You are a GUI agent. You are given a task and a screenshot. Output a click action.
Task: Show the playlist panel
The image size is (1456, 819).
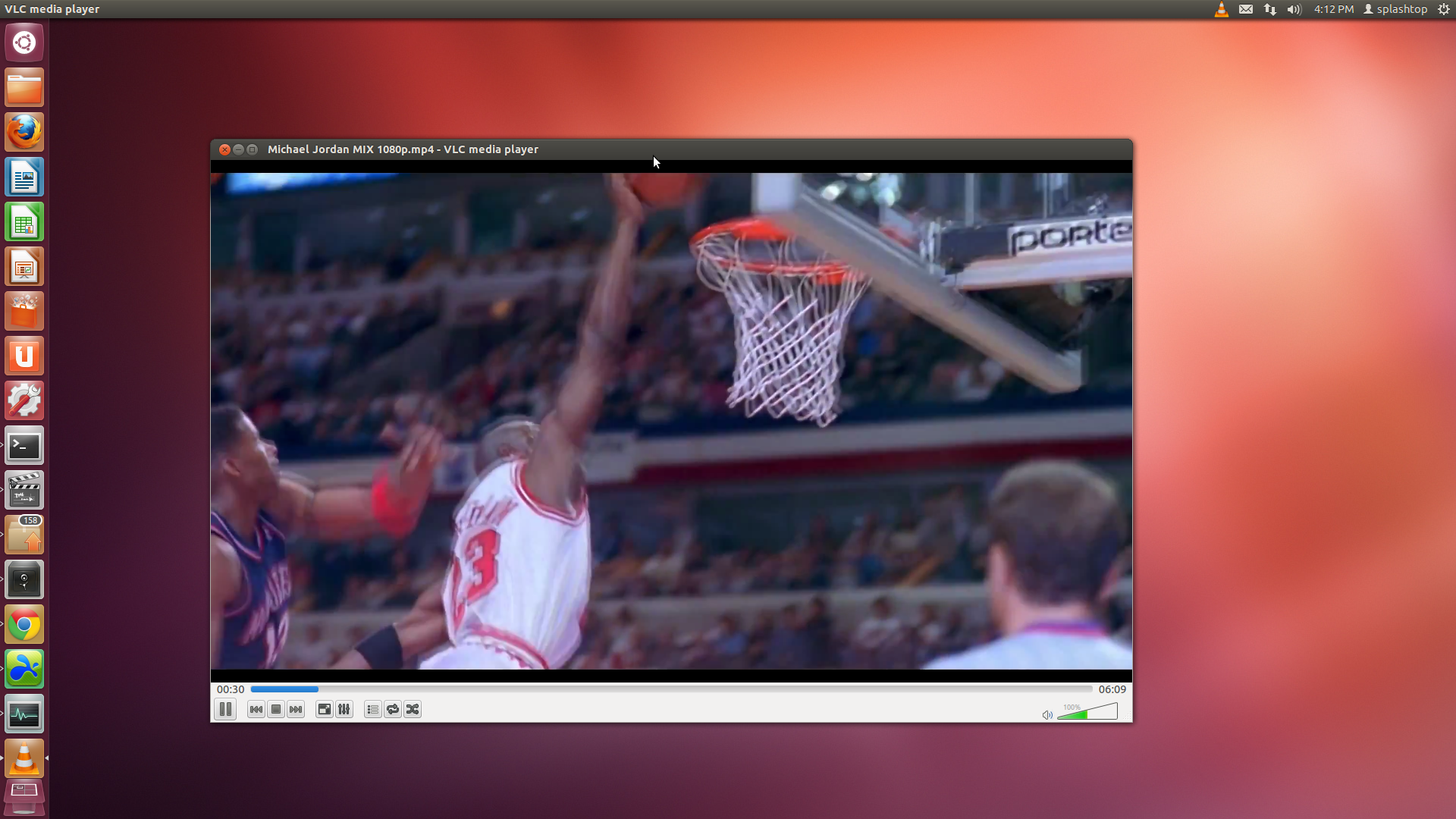tap(372, 709)
